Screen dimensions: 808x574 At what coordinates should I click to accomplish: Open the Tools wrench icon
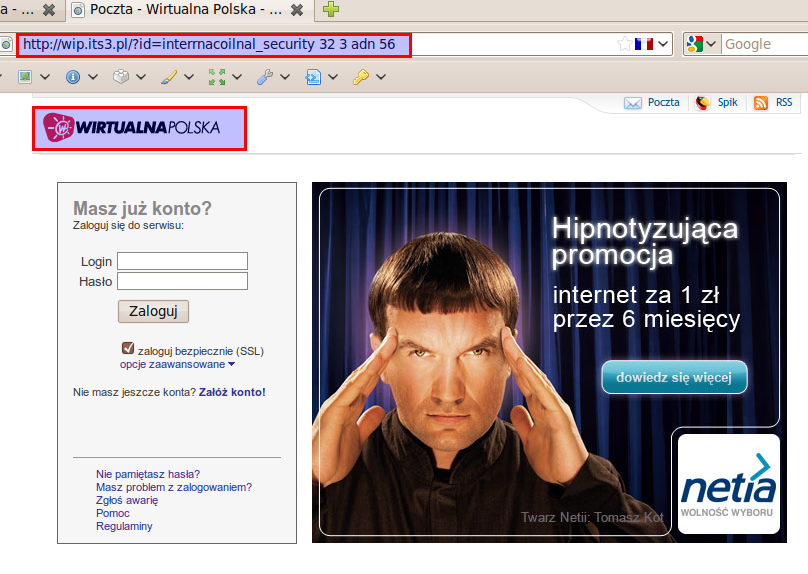[265, 76]
